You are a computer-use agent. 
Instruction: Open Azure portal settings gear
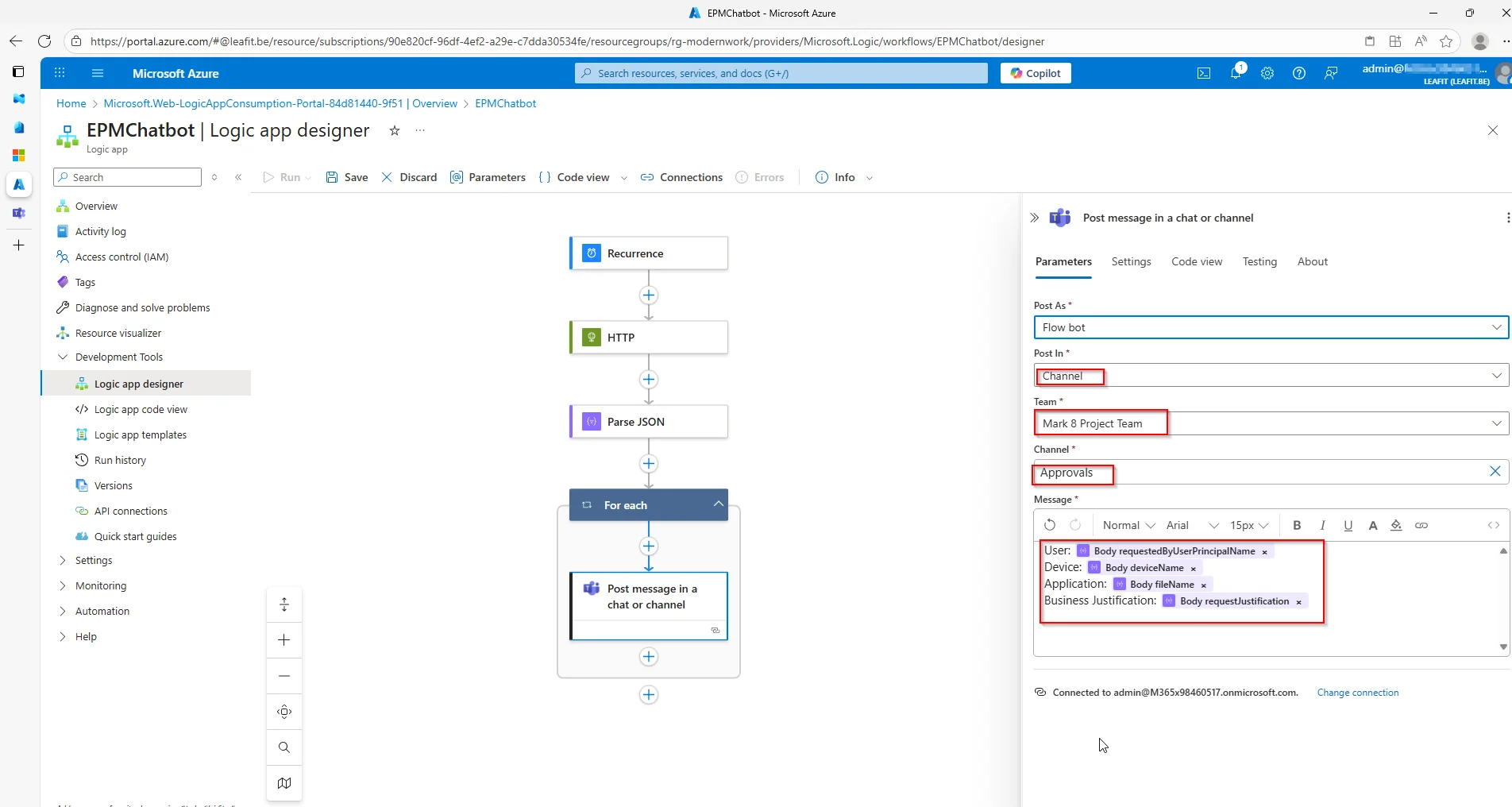point(1267,73)
